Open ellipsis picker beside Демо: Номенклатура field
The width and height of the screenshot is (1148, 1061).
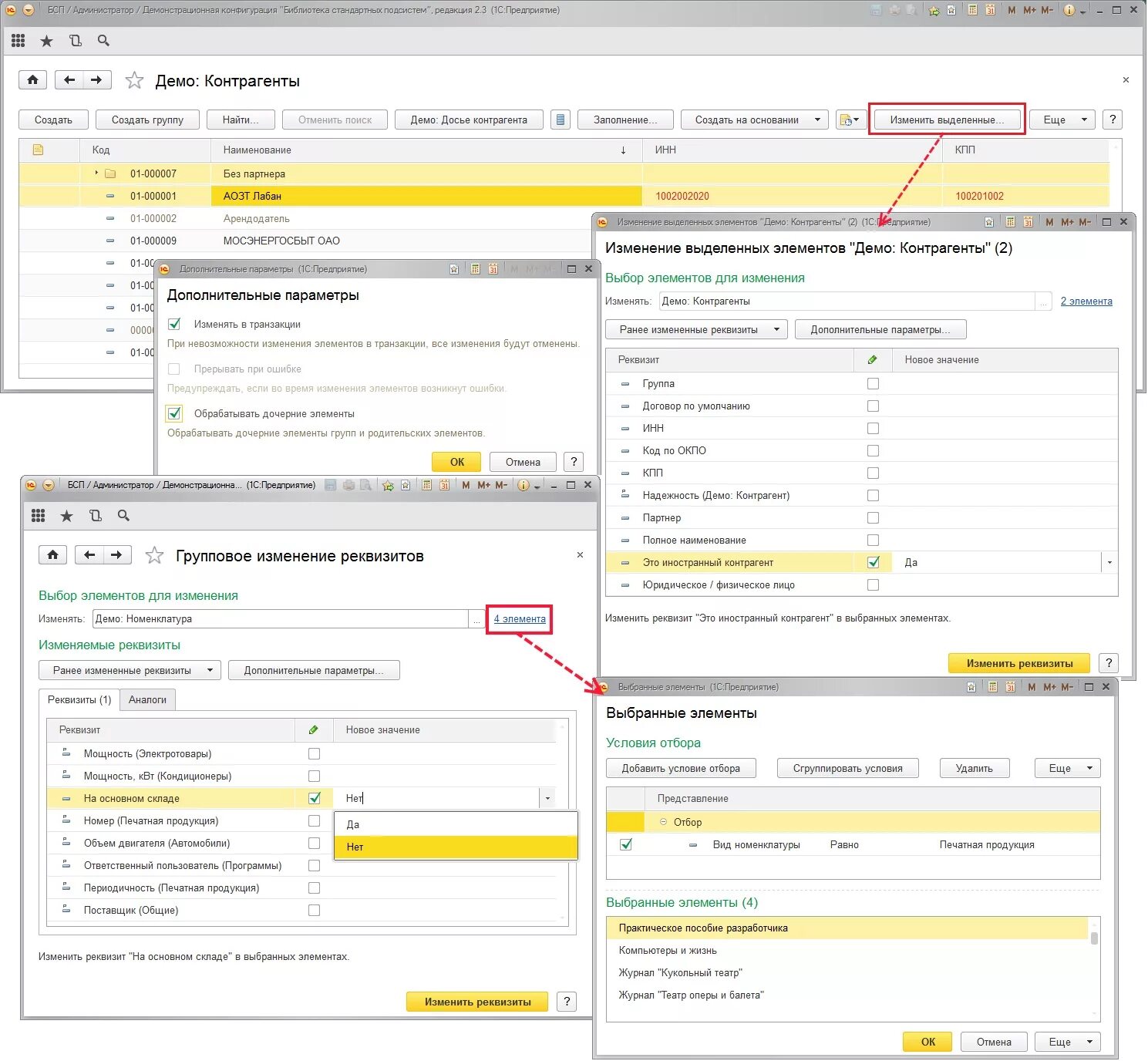coord(477,619)
